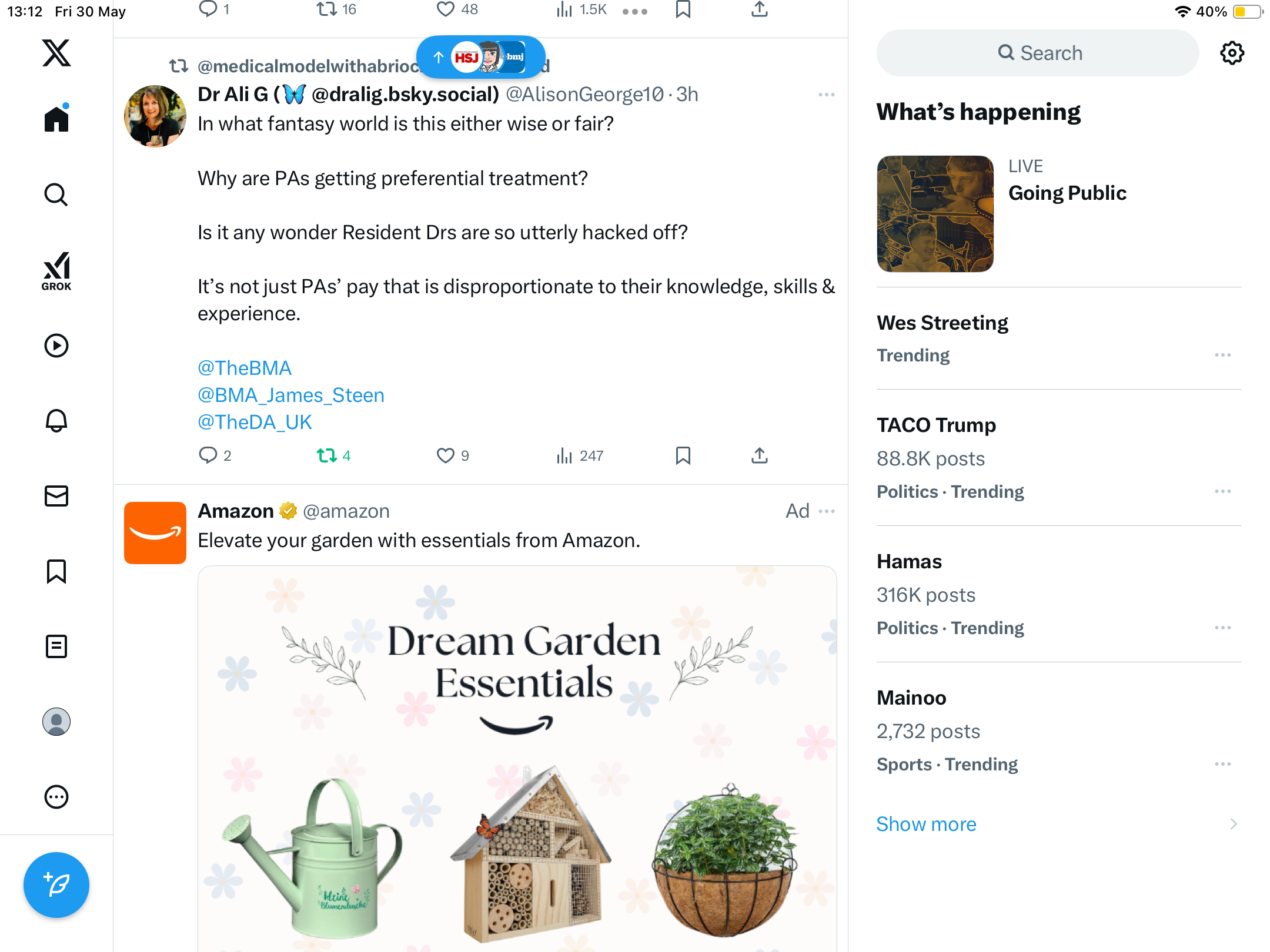
Task: Show more trending topics
Action: coord(926,824)
